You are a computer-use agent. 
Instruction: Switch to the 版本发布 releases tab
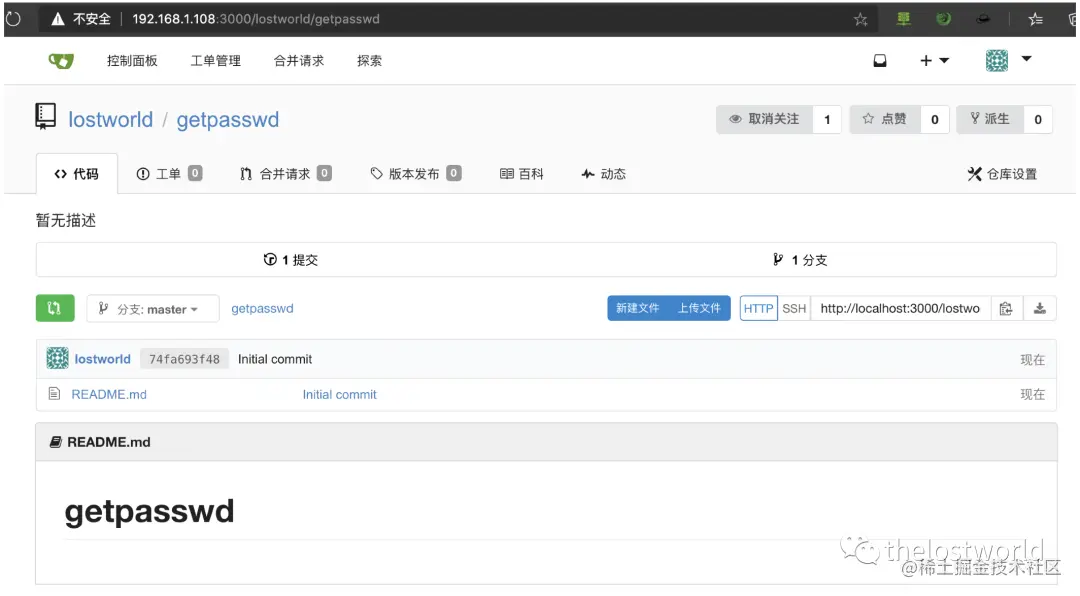(415, 174)
